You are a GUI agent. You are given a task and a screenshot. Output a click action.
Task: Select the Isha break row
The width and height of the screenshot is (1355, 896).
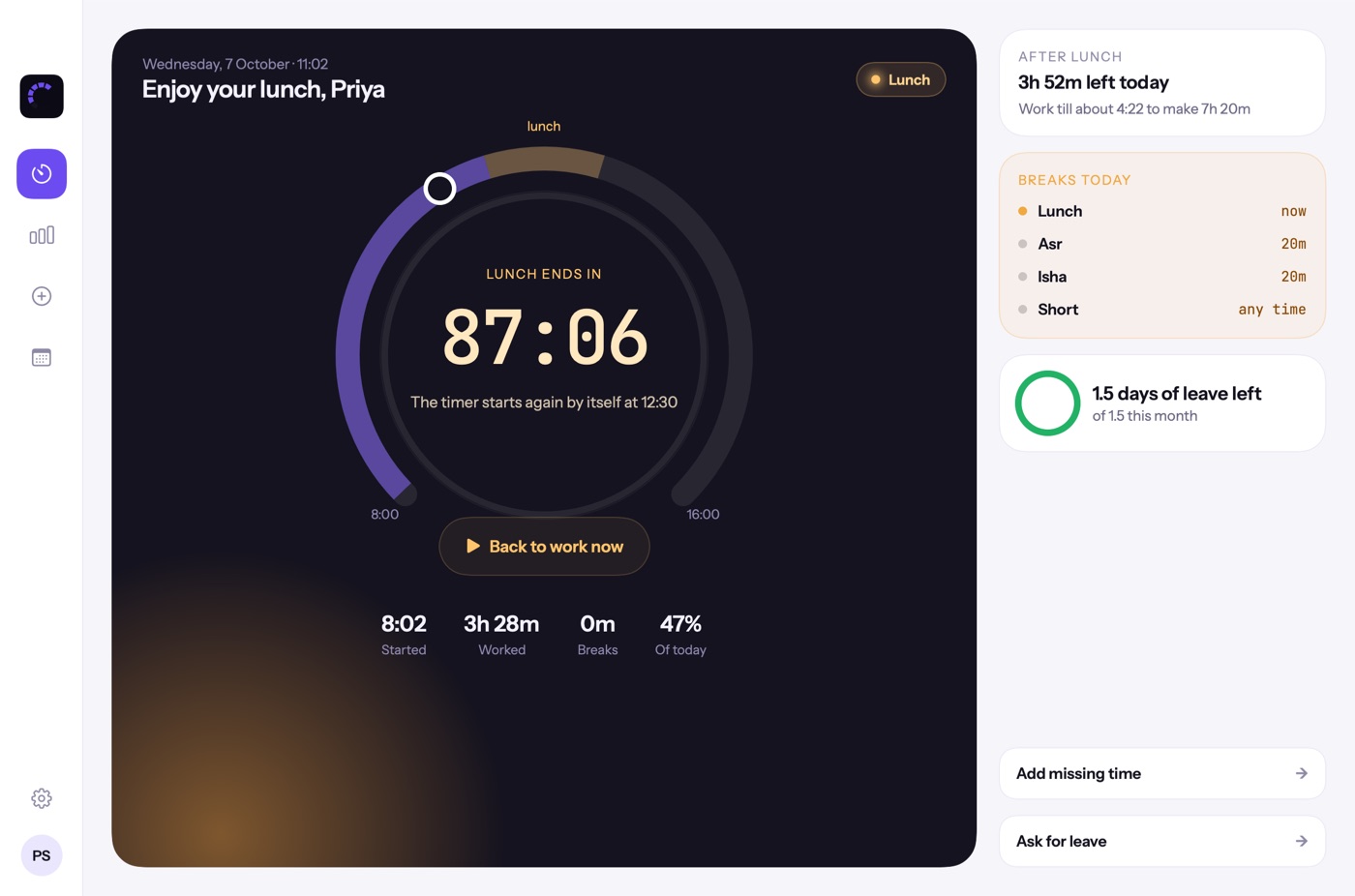click(1162, 277)
